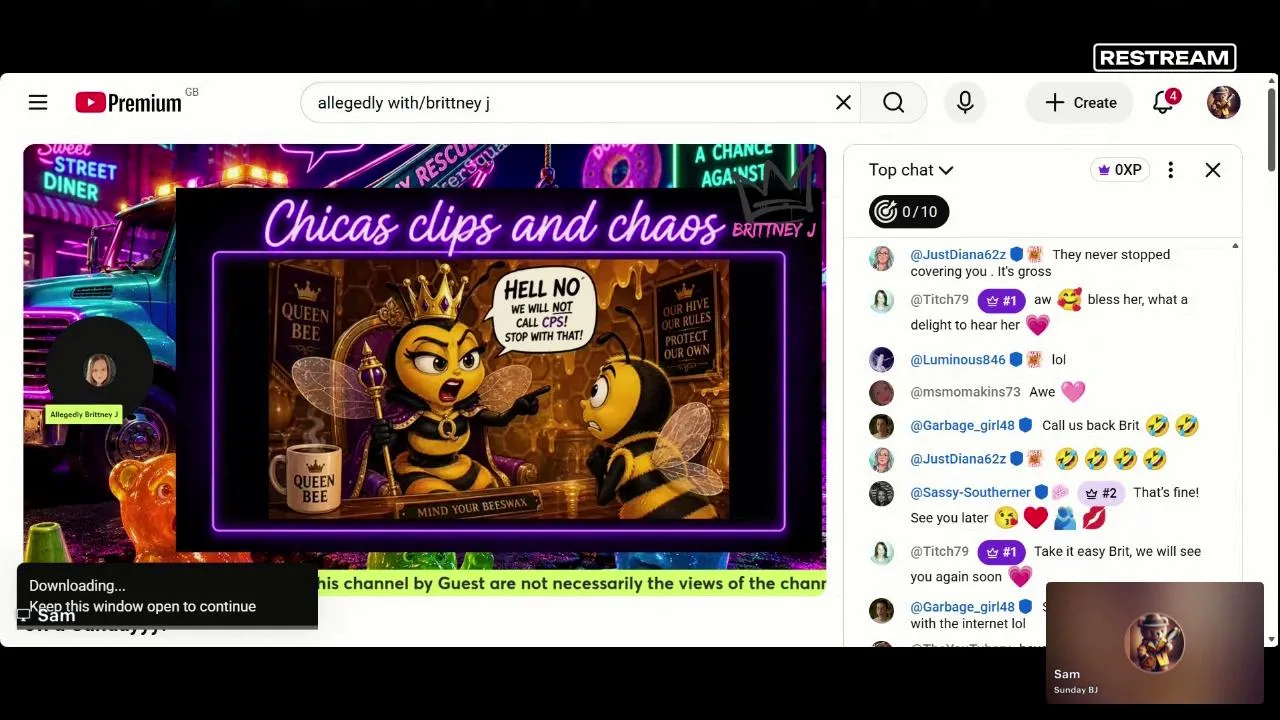Click the 'lol' message from @Luminous846
The image size is (1280, 720).
pyautogui.click(x=1058, y=360)
